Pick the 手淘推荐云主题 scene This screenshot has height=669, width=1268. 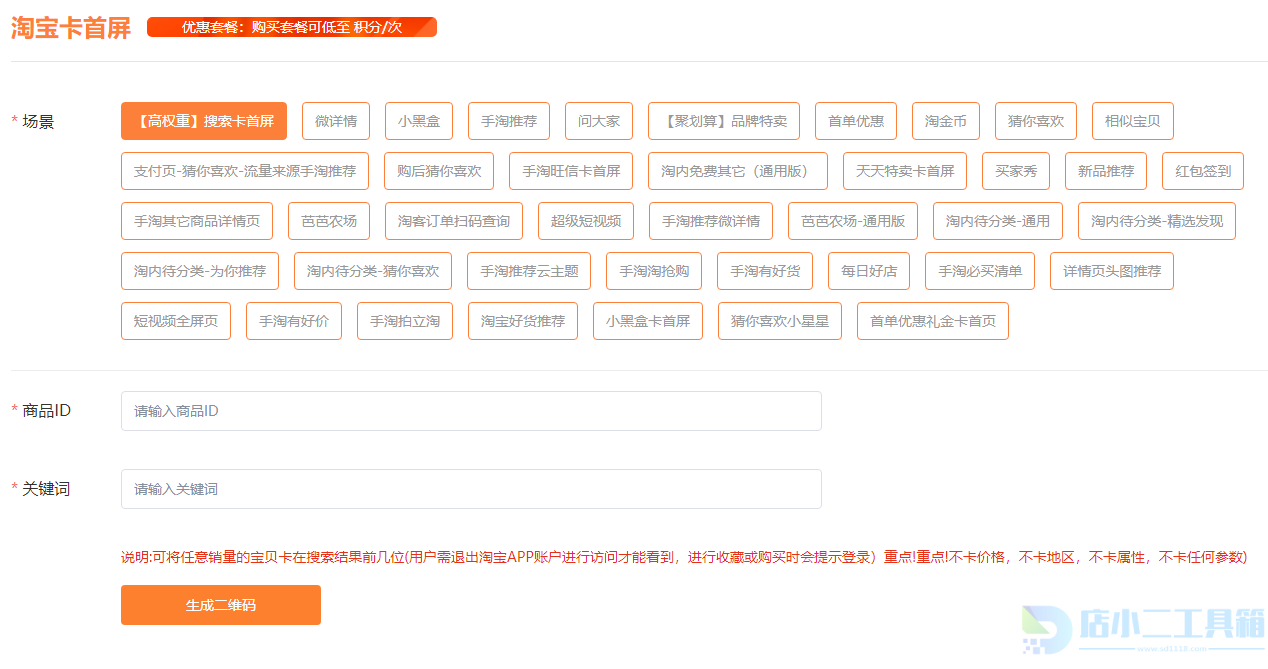pos(529,271)
